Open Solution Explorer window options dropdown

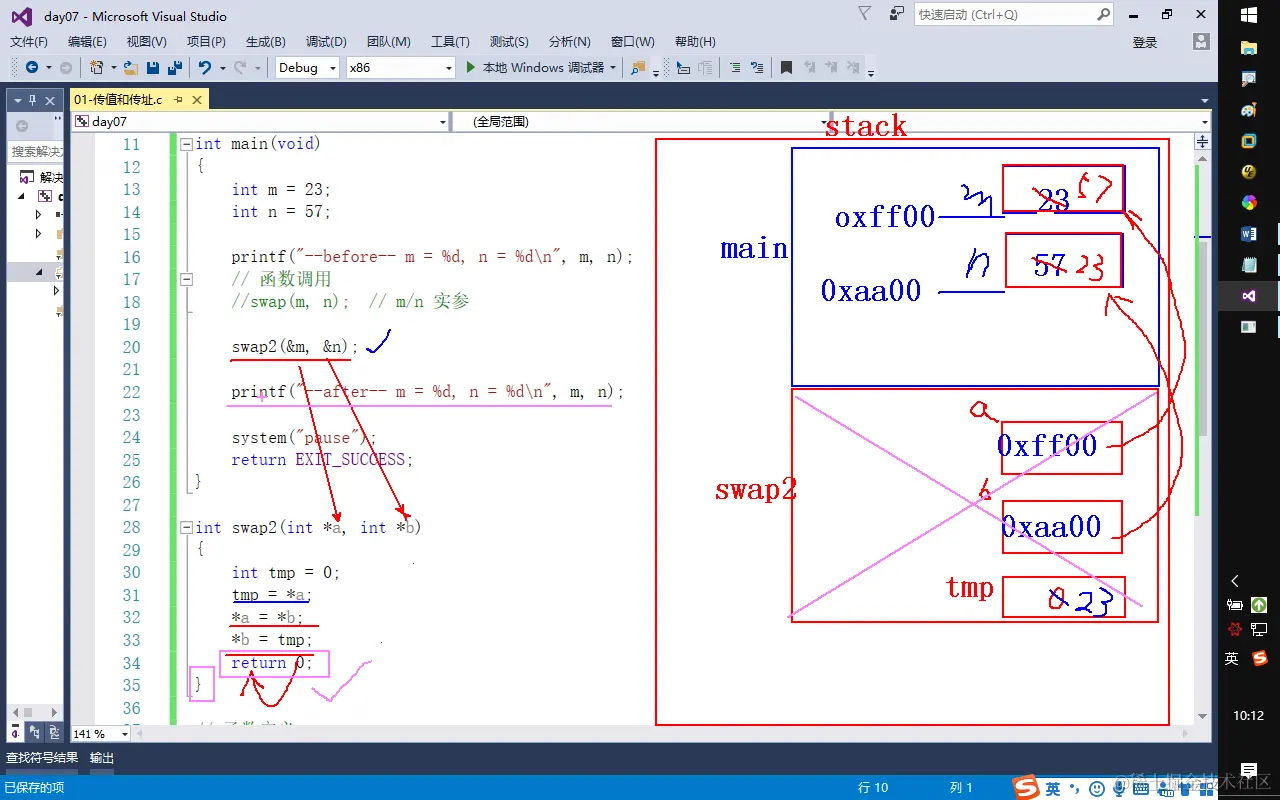coord(19,100)
